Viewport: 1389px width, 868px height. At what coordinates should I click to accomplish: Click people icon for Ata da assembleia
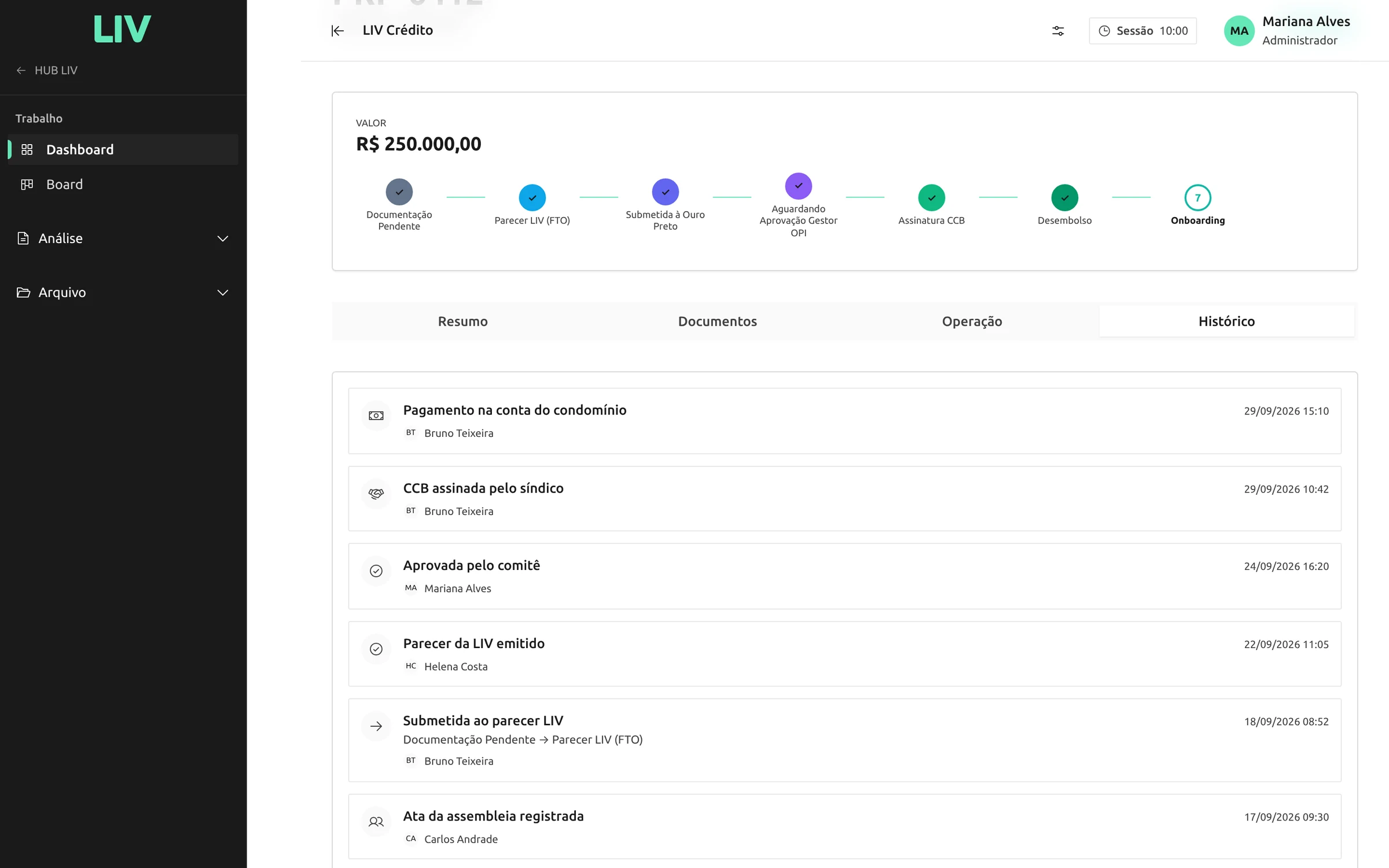(376, 822)
